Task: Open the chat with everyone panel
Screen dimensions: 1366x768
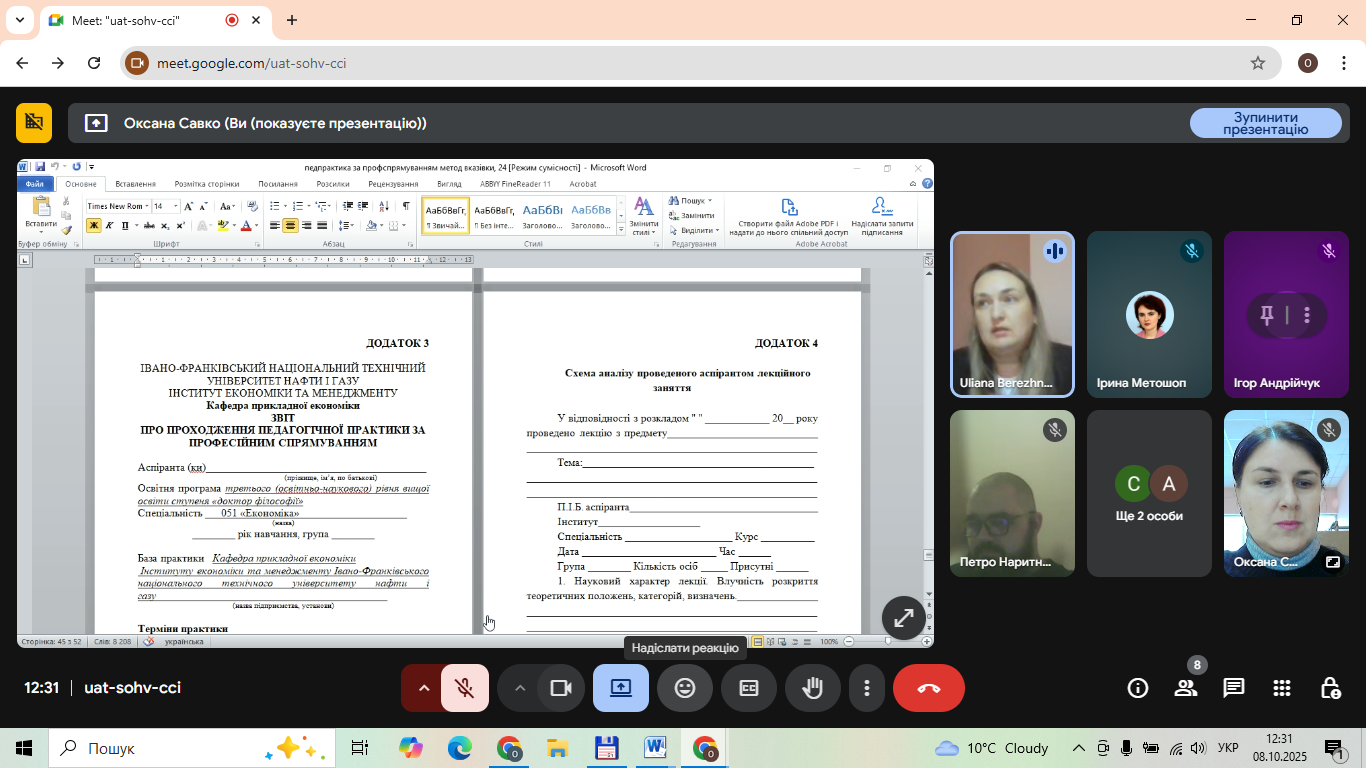Action: (1234, 688)
